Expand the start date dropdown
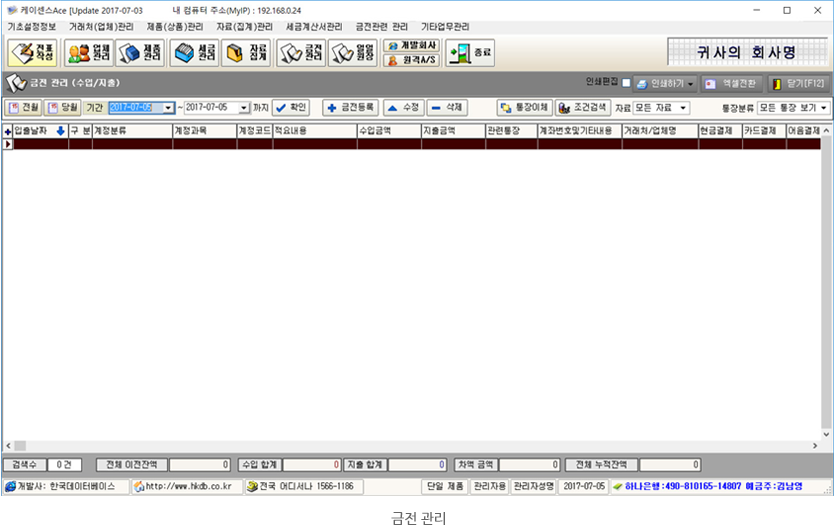835x526 pixels. (168, 107)
